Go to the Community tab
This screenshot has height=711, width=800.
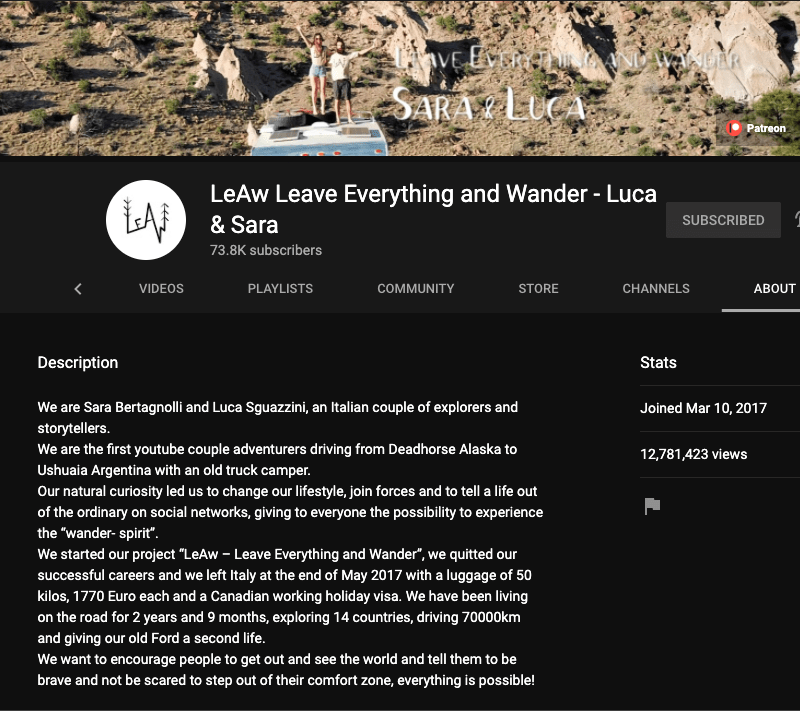415,288
